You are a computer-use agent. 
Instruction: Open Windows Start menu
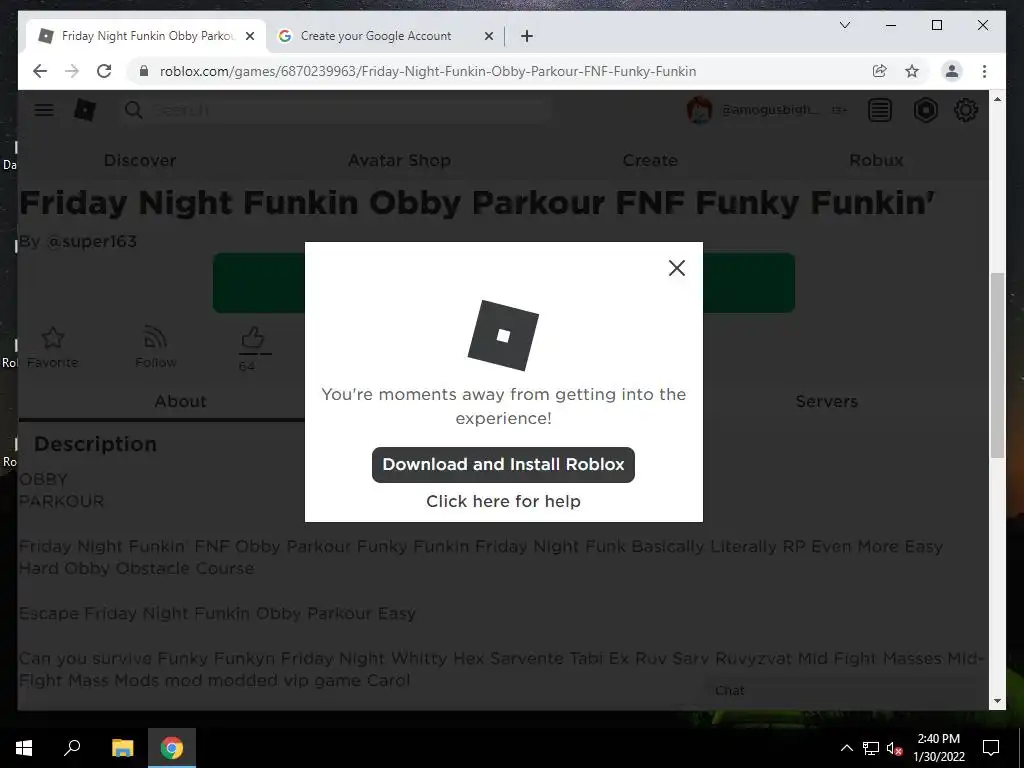24,748
